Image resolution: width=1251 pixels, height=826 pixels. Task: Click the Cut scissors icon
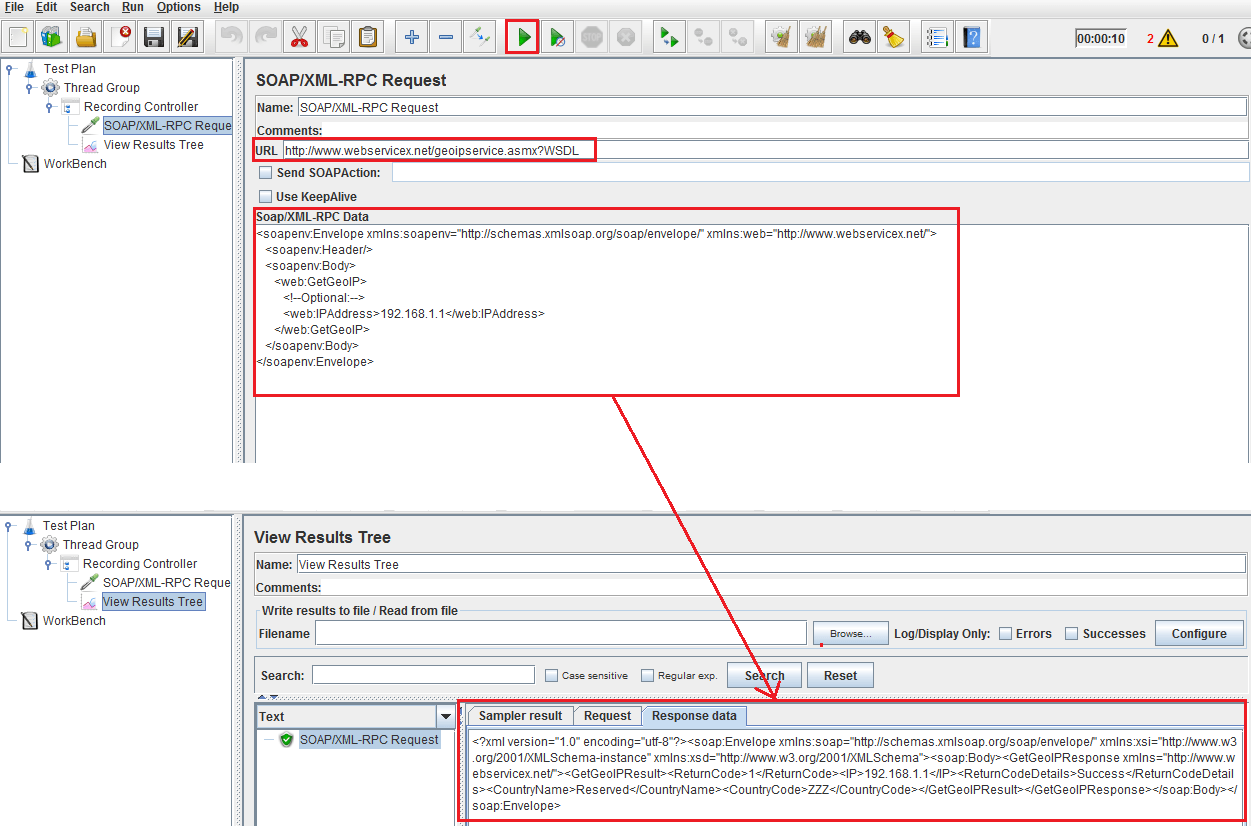[298, 38]
